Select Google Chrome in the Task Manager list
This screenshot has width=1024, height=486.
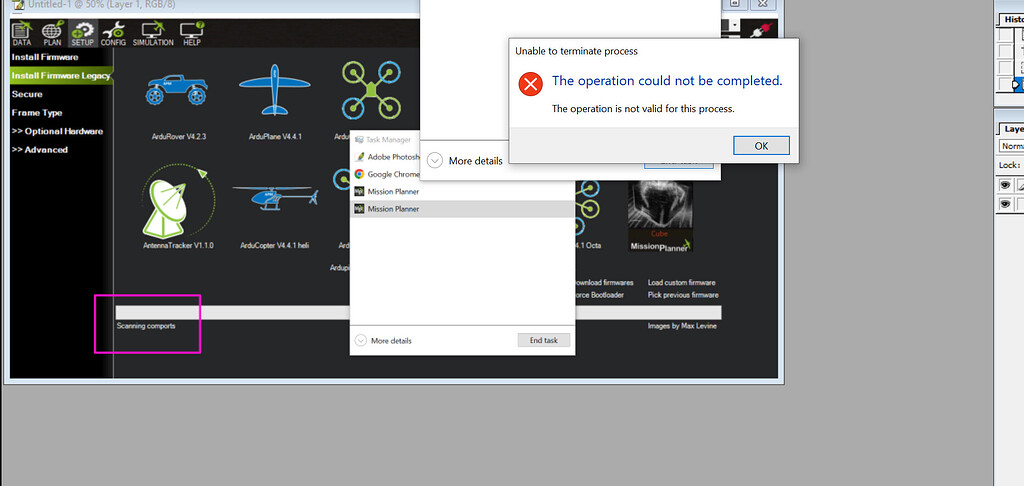[x=385, y=174]
